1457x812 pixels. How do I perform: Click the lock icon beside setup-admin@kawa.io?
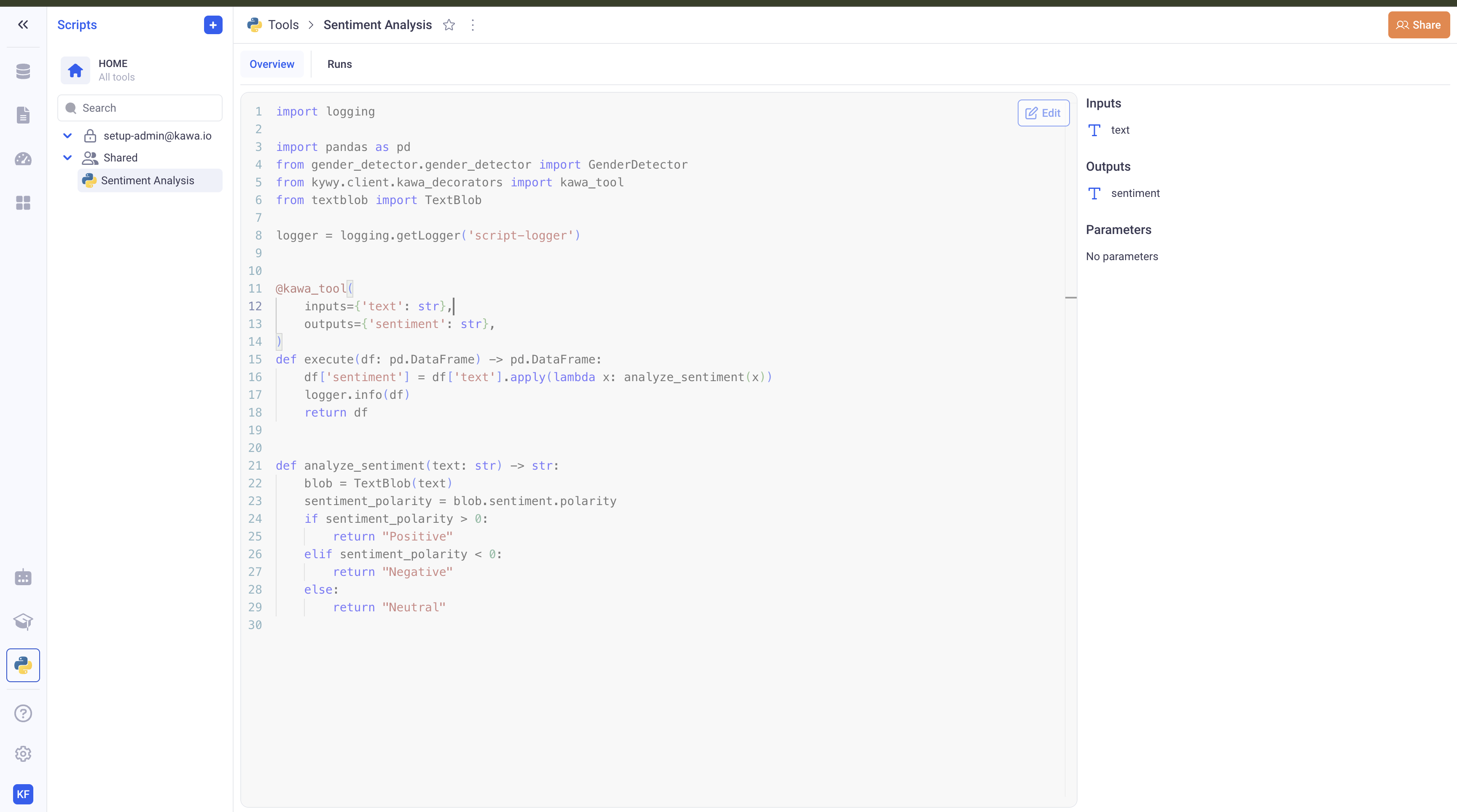90,136
